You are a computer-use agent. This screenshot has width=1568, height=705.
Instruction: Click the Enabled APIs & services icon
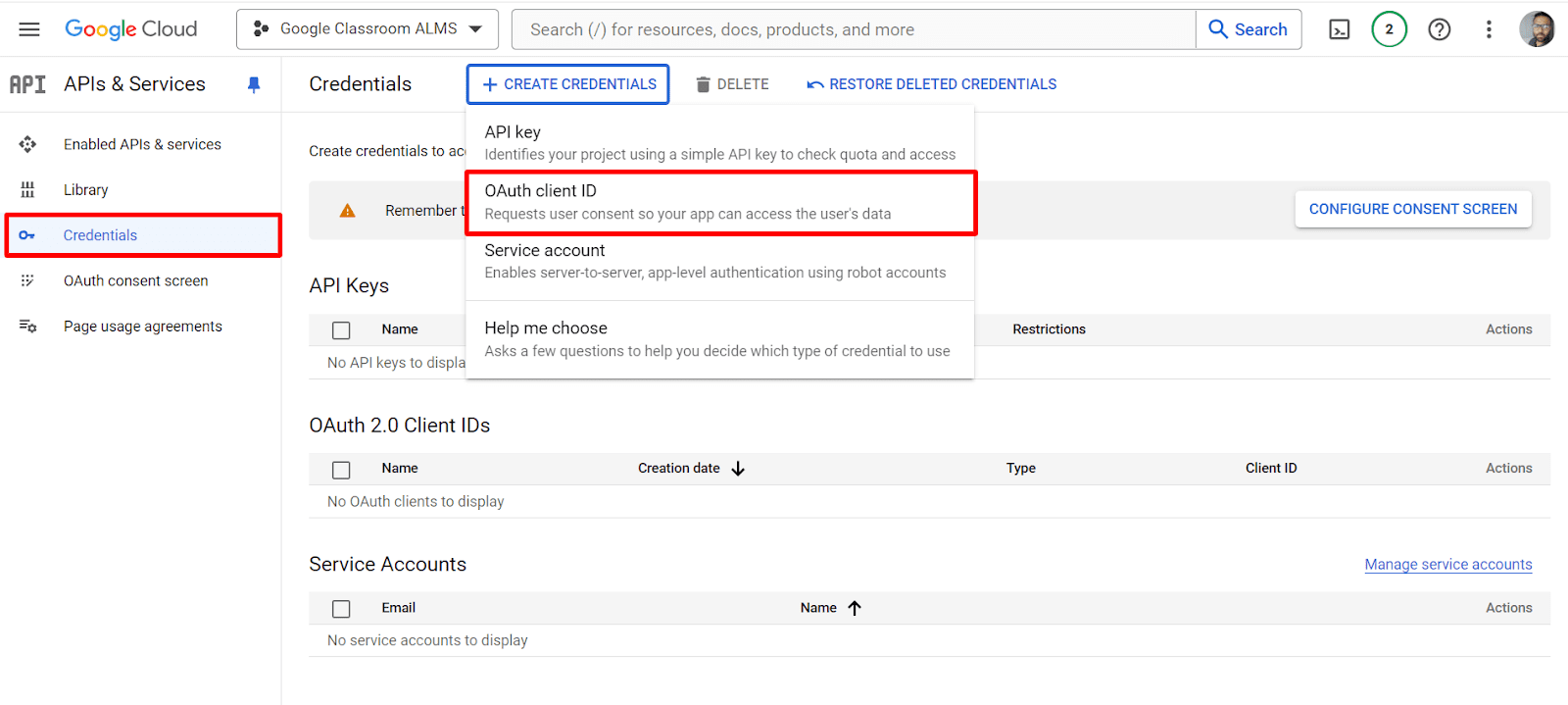(27, 144)
